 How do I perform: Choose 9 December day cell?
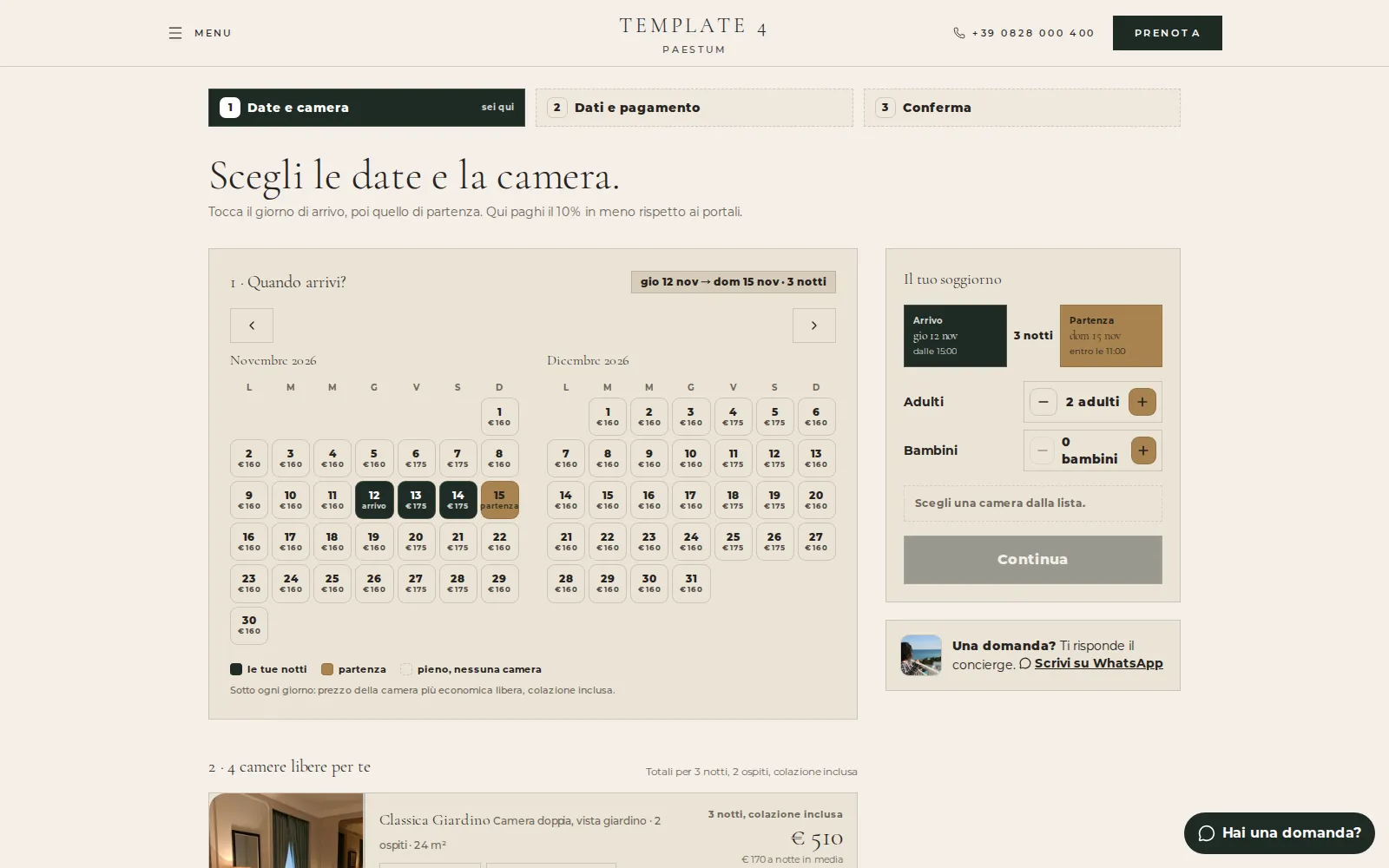649,458
